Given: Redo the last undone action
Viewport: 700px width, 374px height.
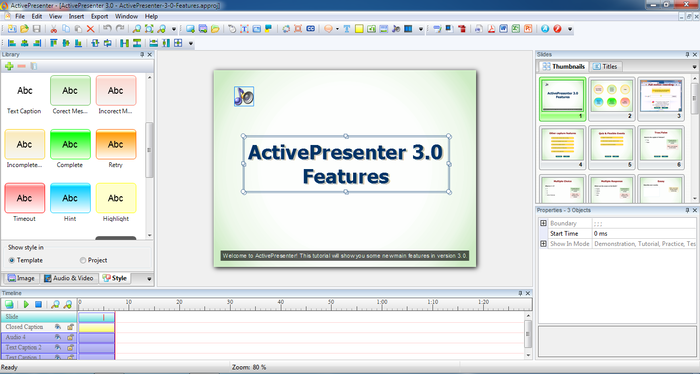Looking at the screenshot, I should pos(120,29).
